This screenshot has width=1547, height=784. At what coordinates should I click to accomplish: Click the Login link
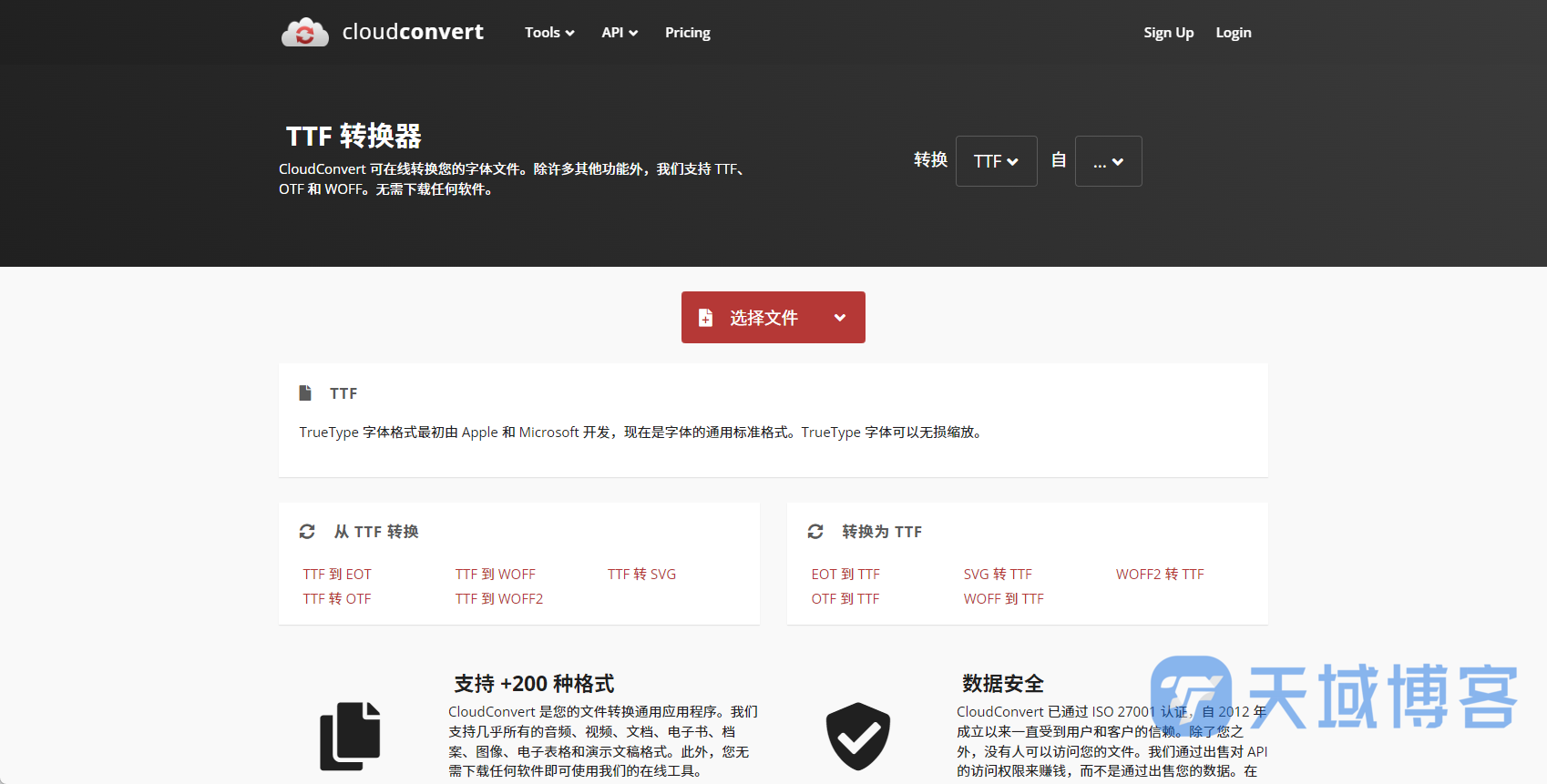pyautogui.click(x=1234, y=33)
